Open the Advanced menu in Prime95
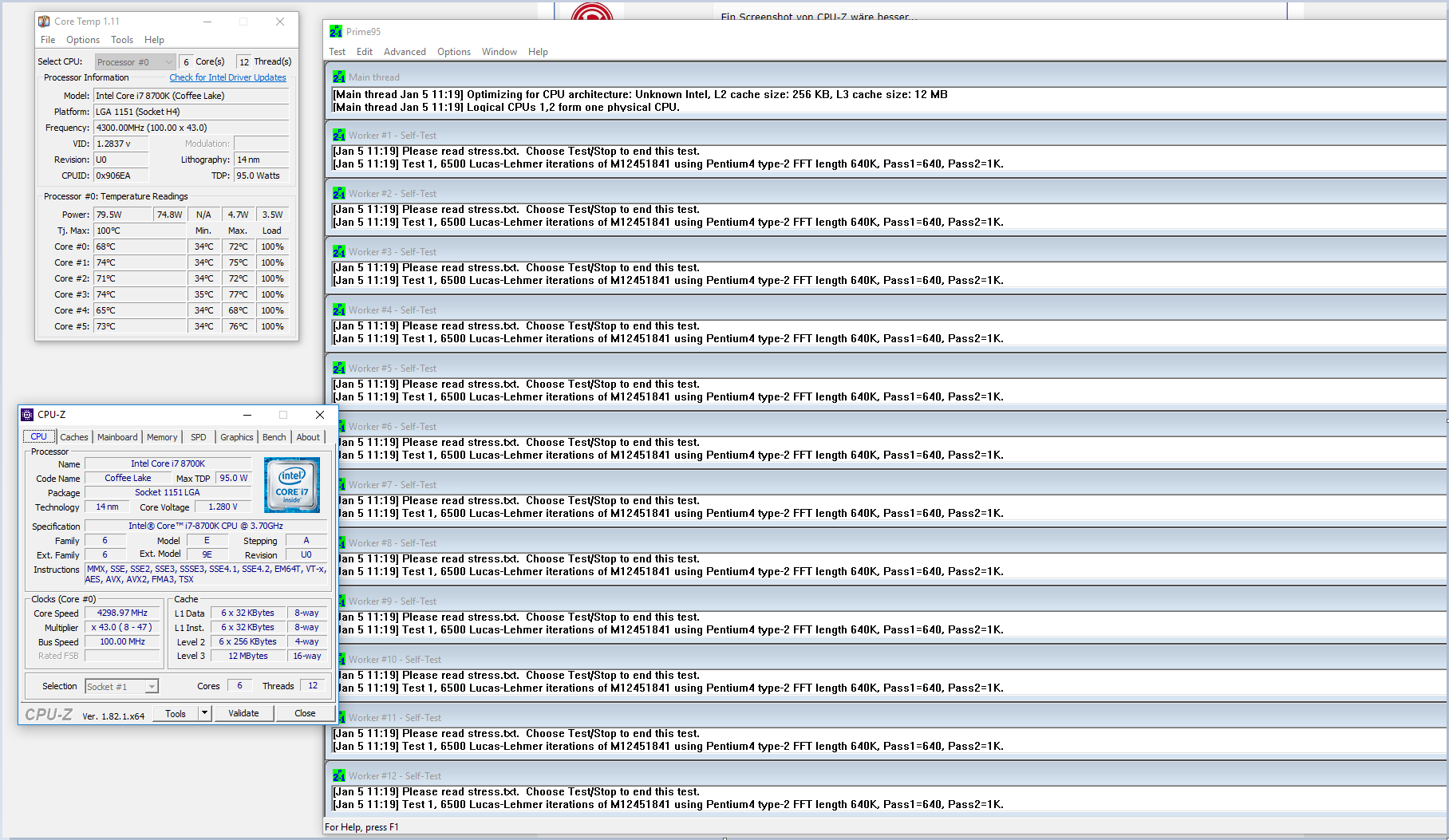 [405, 52]
